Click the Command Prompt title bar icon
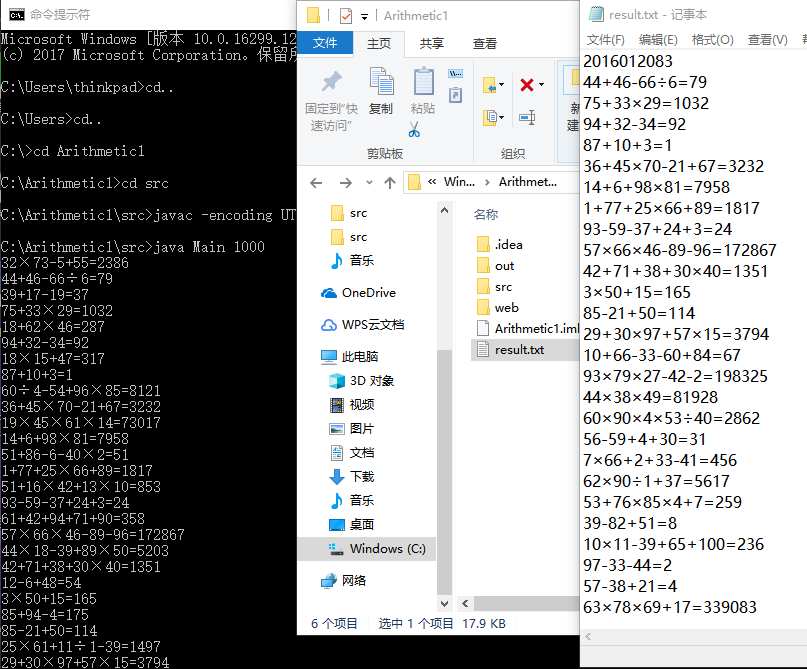 point(17,14)
